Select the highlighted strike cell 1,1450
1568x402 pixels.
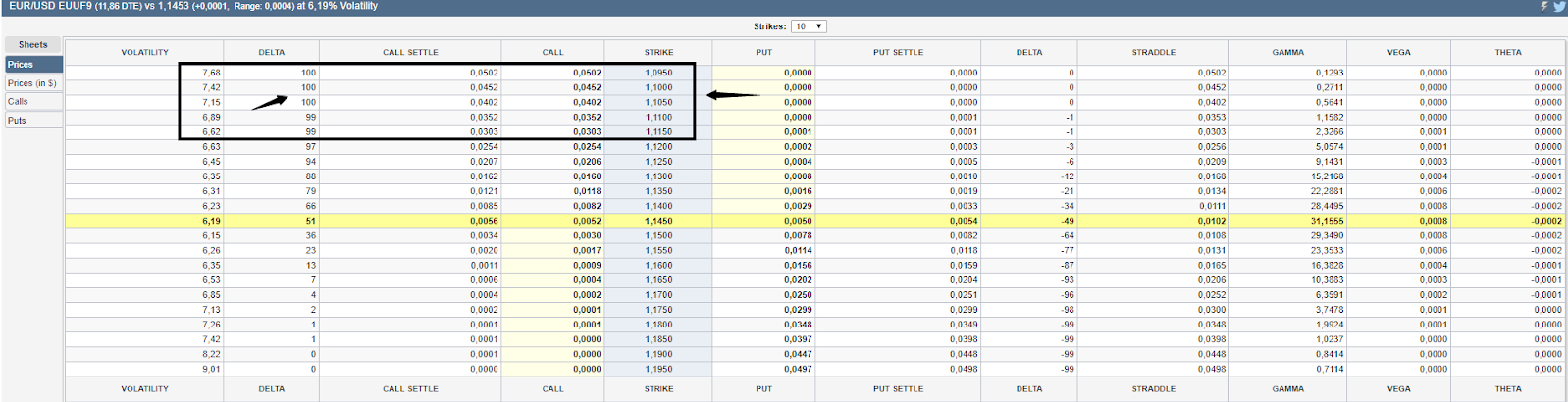(658, 221)
